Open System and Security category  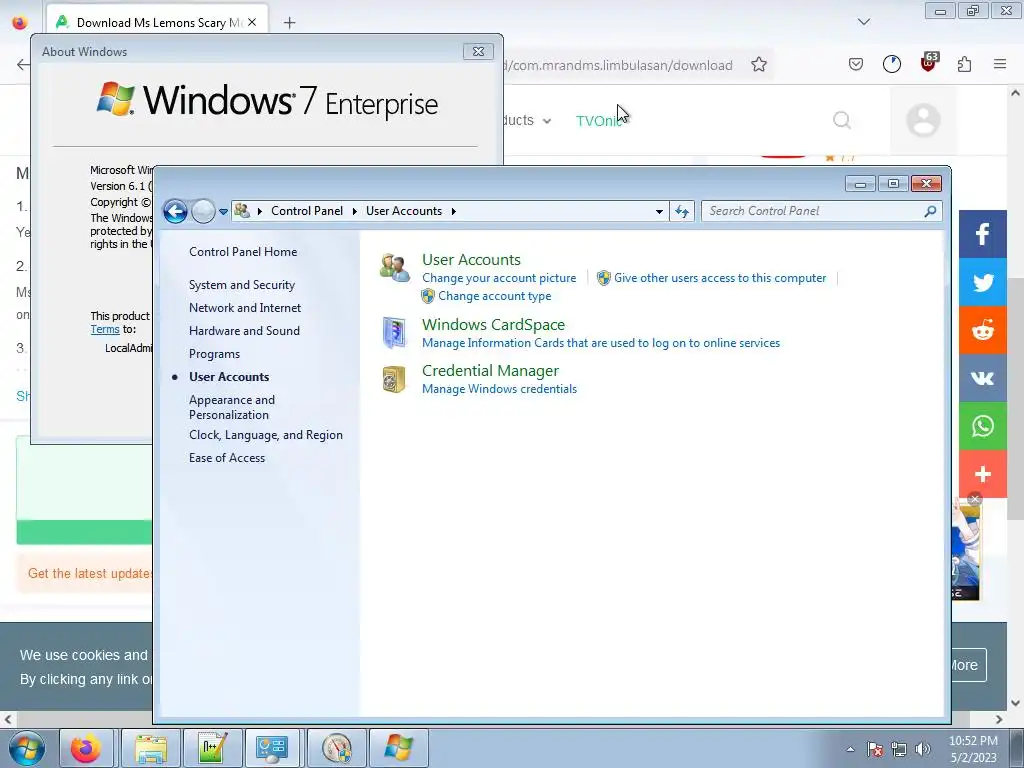point(242,285)
